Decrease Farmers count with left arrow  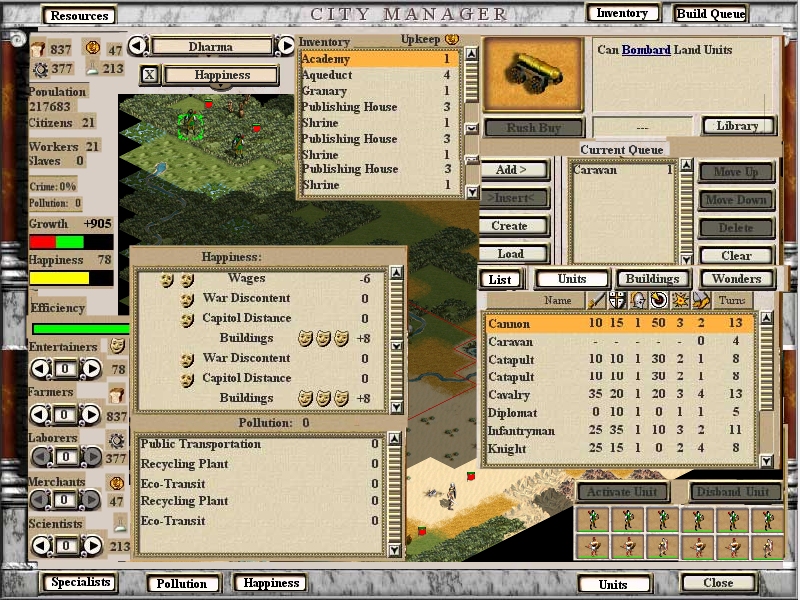pos(41,414)
